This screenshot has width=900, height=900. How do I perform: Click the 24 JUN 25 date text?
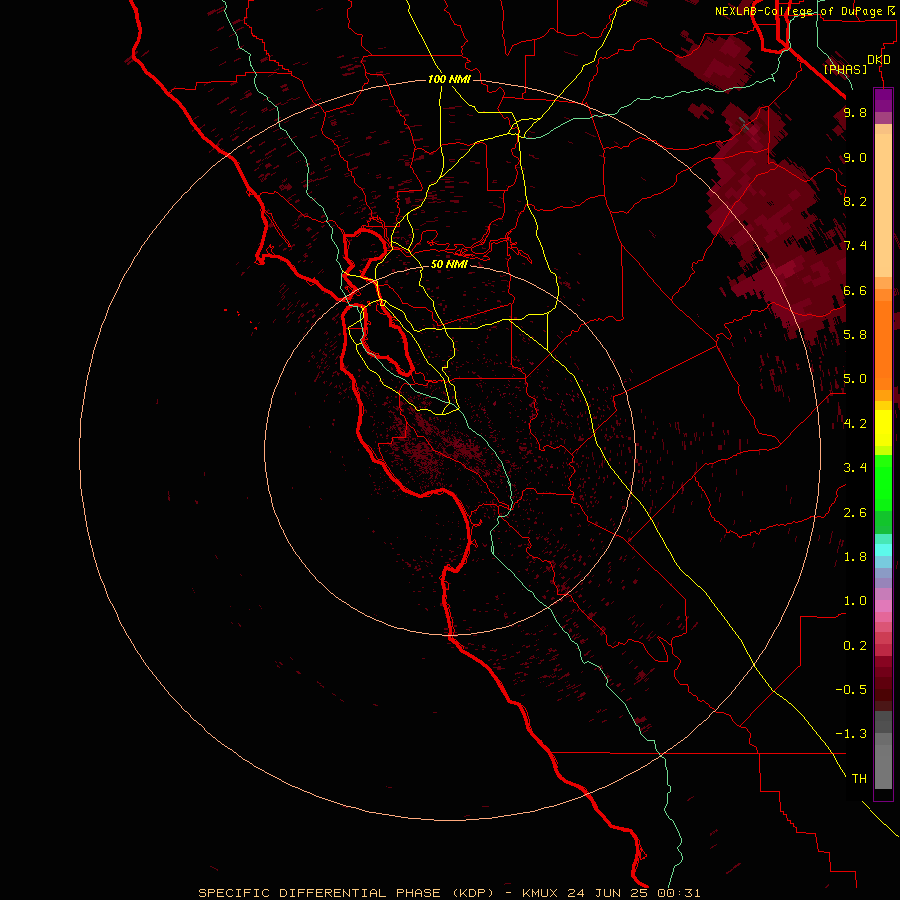point(607,893)
